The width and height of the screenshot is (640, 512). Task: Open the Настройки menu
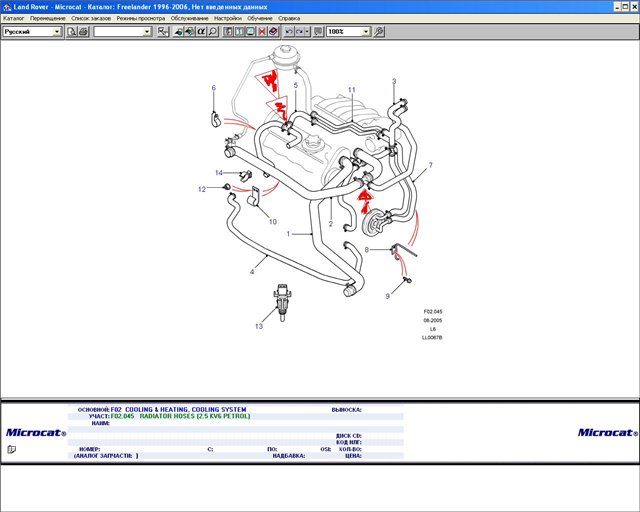point(228,18)
